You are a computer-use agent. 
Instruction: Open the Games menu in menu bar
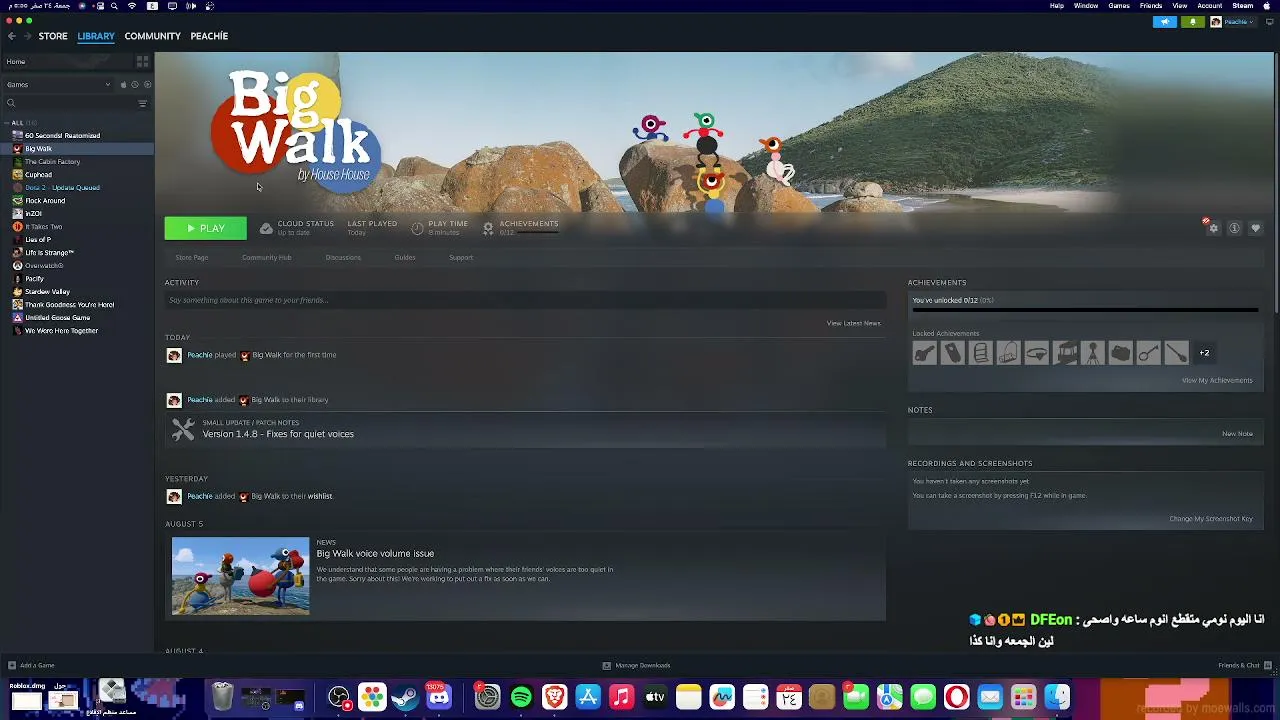tap(1119, 6)
